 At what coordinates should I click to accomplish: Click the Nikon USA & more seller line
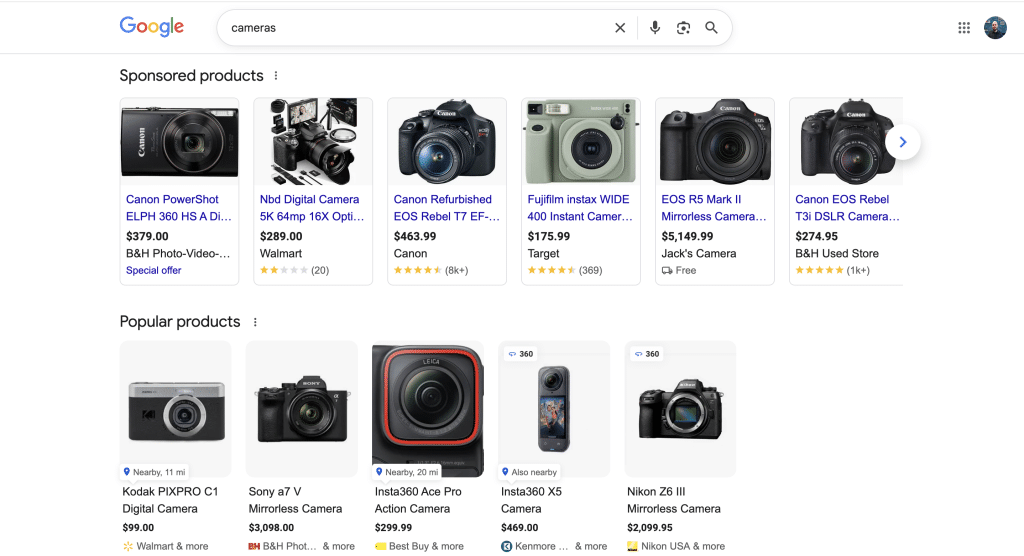coord(676,546)
